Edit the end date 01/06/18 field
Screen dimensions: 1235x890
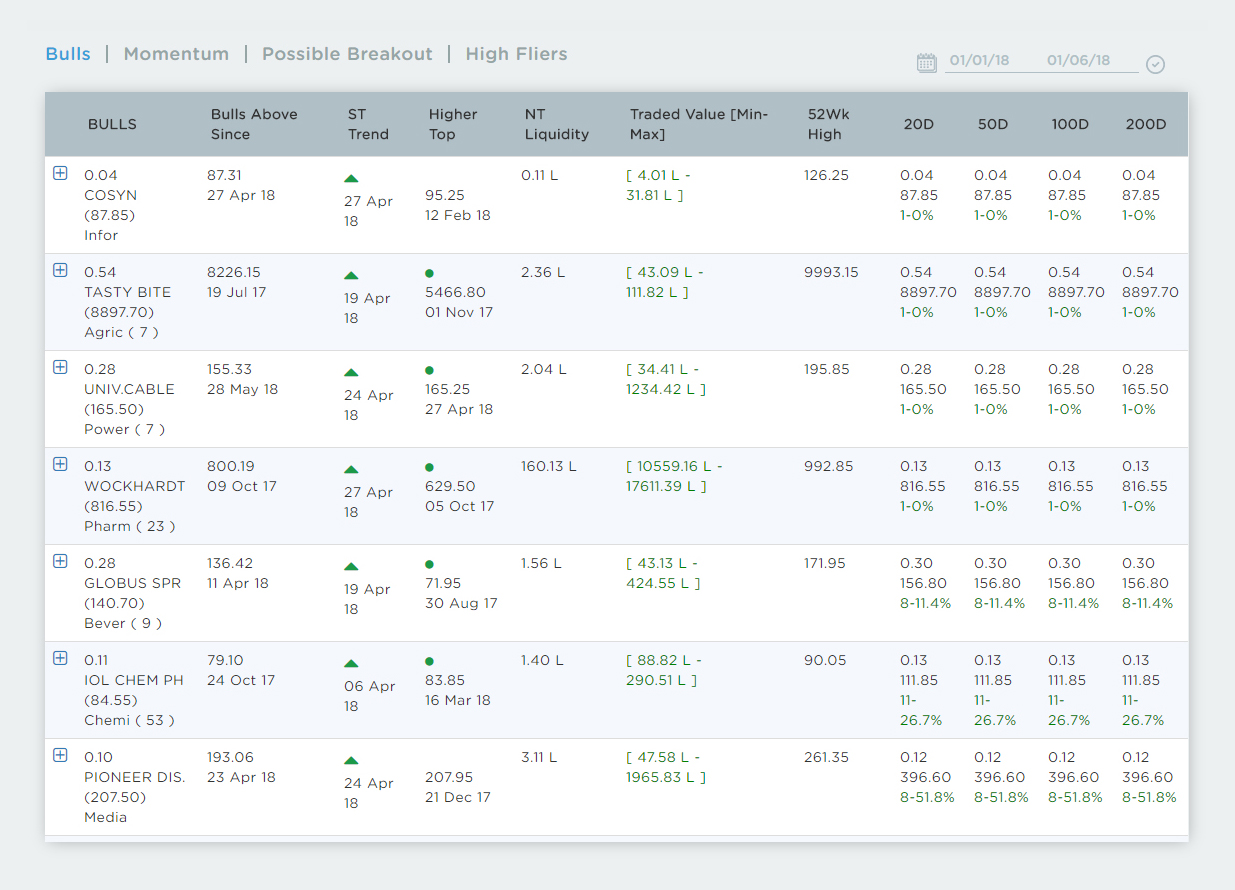[x=1079, y=61]
